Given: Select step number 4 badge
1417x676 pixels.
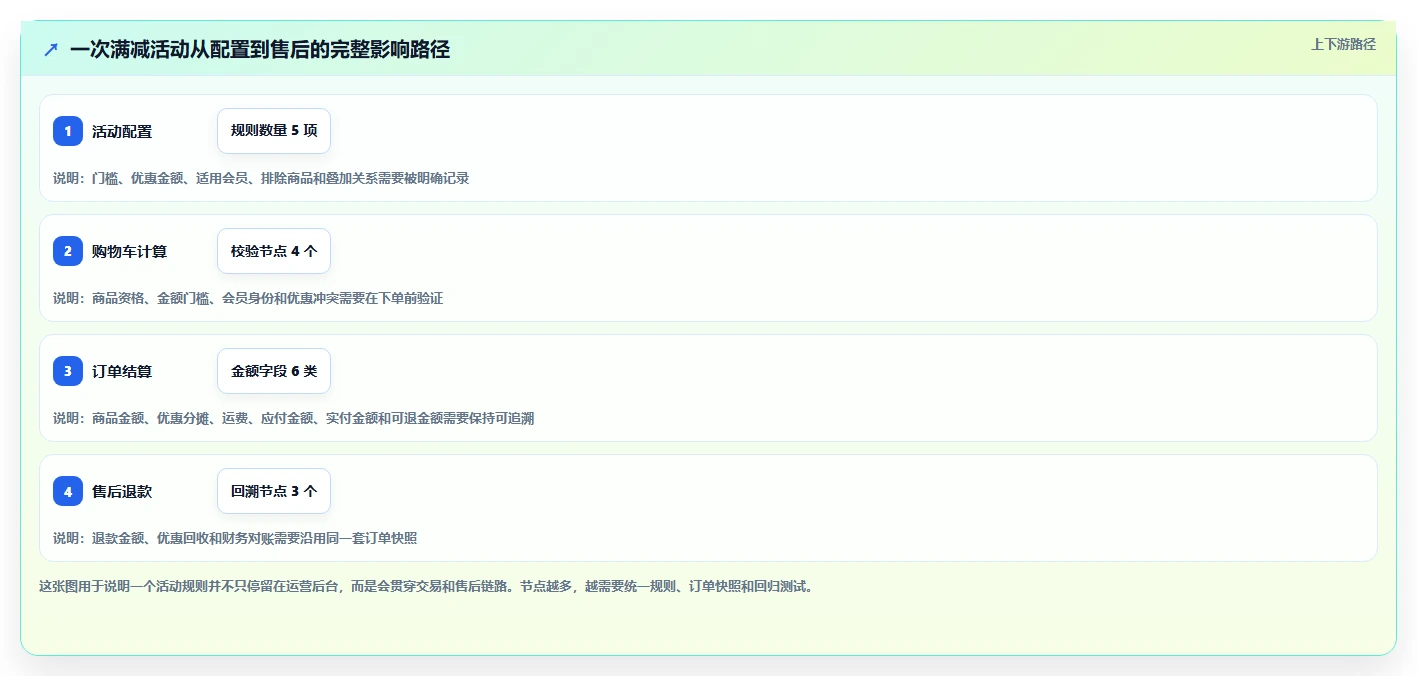Looking at the screenshot, I should (x=68, y=491).
